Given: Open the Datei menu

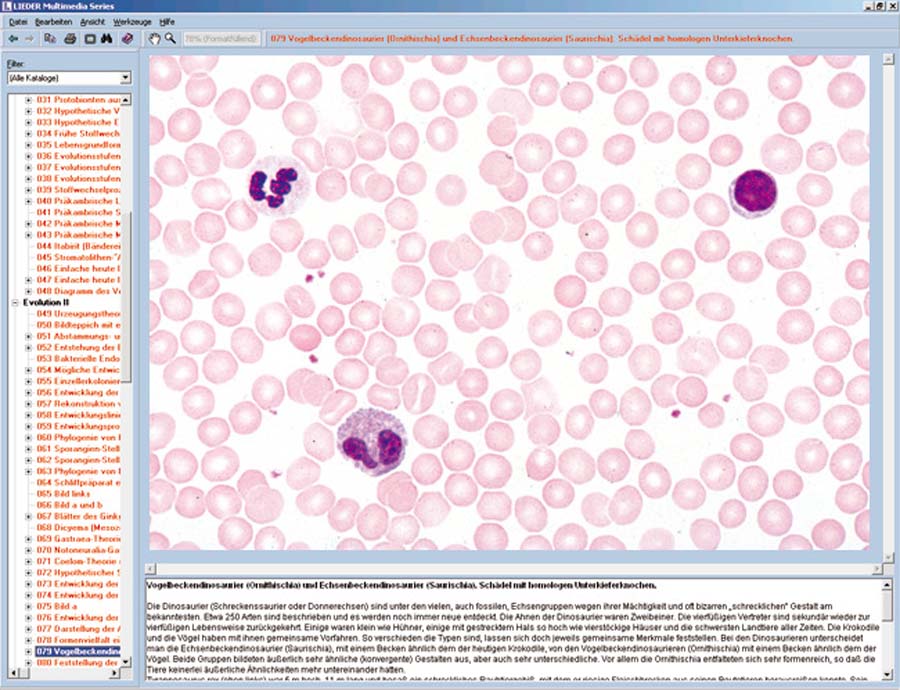Looking at the screenshot, I should coord(18,21).
